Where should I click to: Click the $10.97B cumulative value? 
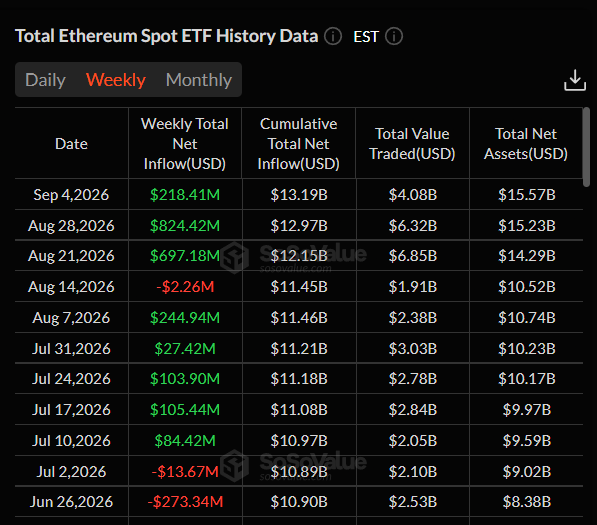(299, 440)
